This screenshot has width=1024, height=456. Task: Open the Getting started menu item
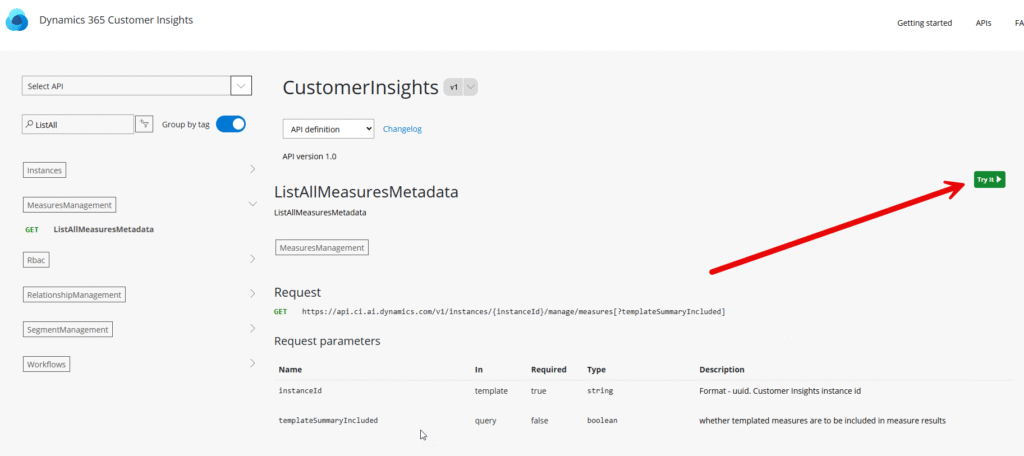tap(924, 23)
